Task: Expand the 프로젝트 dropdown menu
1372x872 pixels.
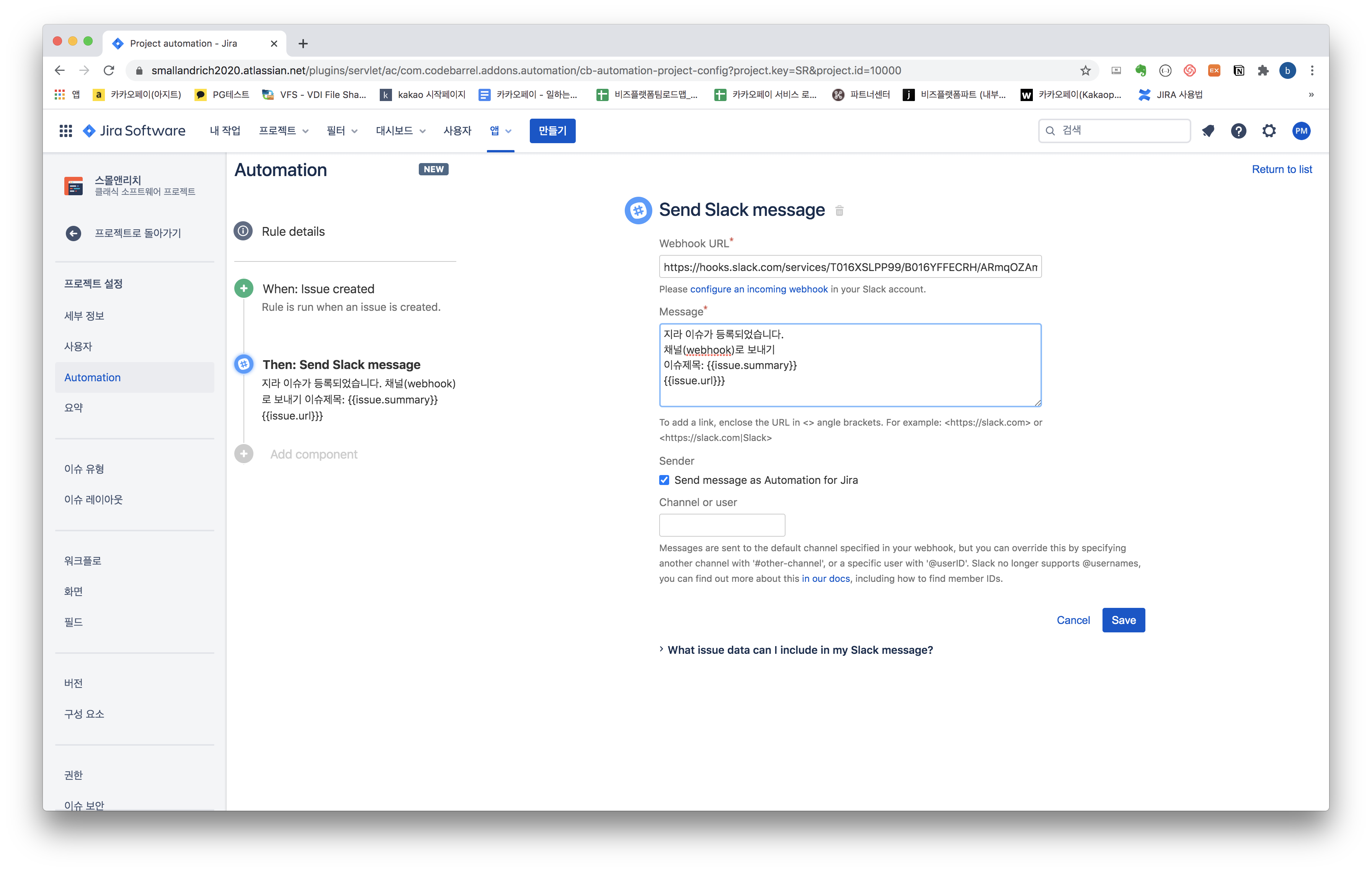Action: pyautogui.click(x=283, y=131)
